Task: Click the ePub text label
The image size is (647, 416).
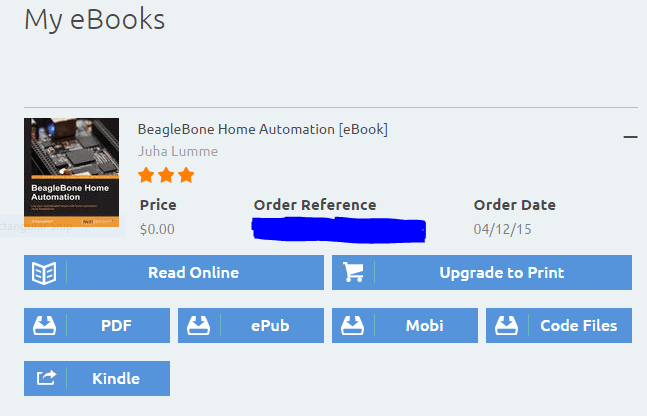Action: point(270,325)
